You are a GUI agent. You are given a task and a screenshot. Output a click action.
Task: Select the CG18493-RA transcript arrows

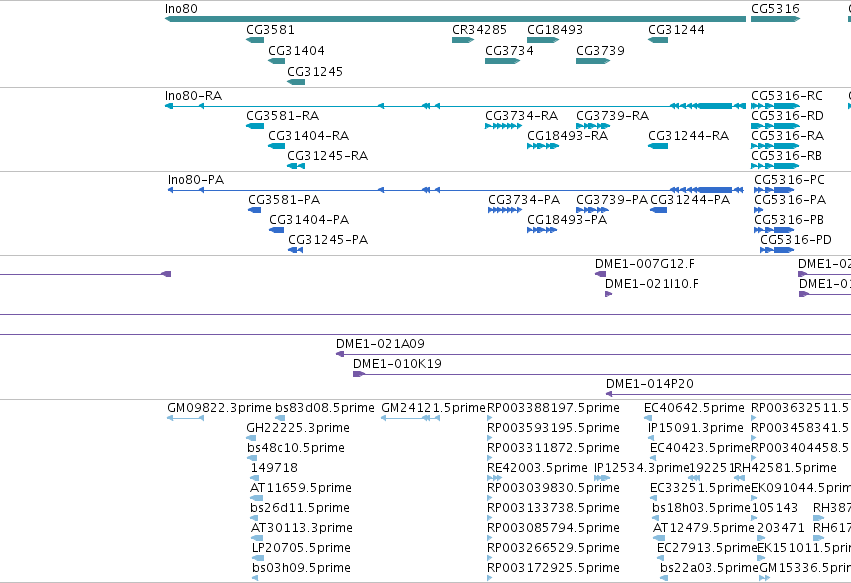(x=543, y=146)
